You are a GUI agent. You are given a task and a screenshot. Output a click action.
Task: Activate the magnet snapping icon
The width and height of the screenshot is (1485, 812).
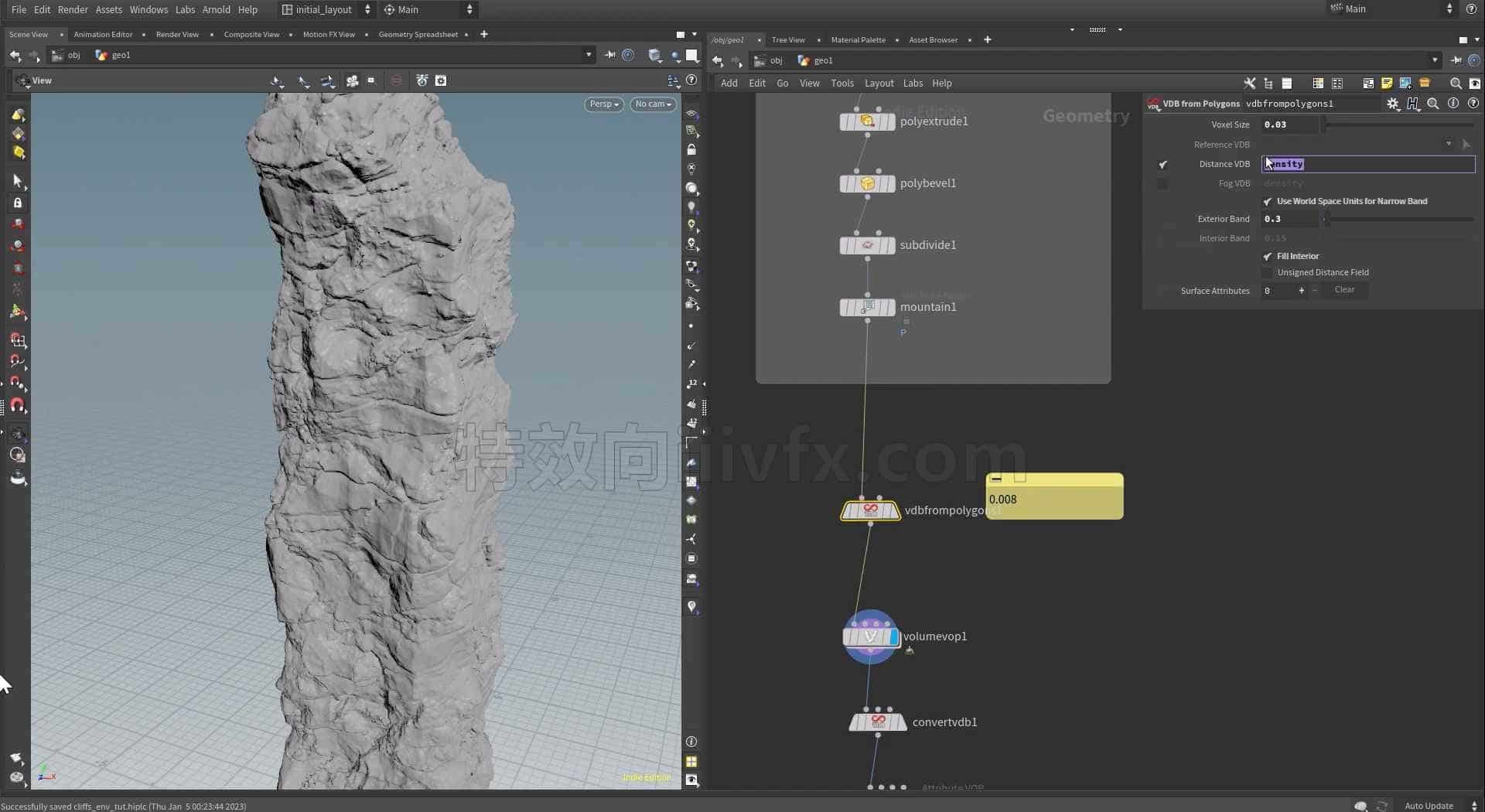[x=17, y=405]
